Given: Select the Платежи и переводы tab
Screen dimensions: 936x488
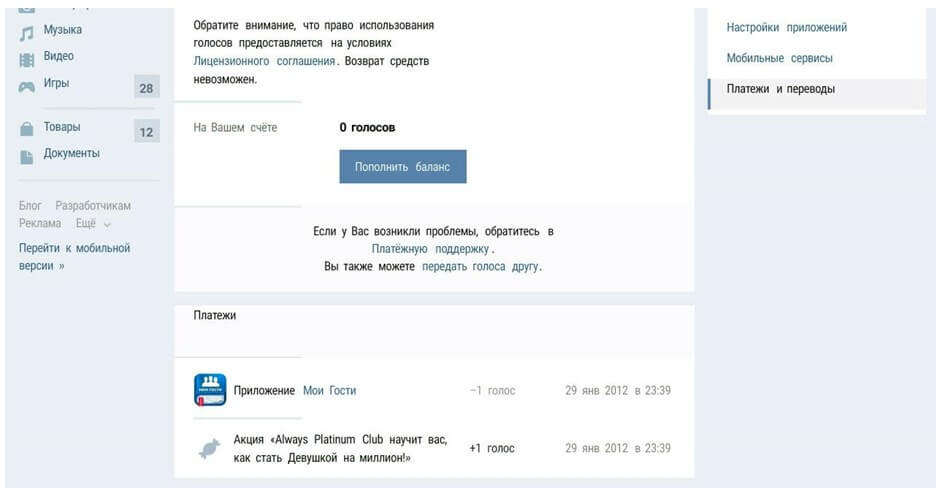Looking at the screenshot, I should coord(817,89).
